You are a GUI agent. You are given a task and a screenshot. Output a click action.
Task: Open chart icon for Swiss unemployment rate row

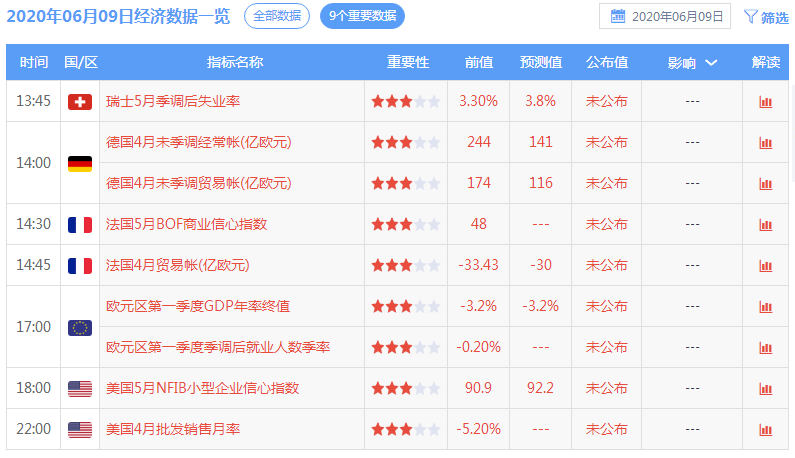pyautogui.click(x=765, y=102)
